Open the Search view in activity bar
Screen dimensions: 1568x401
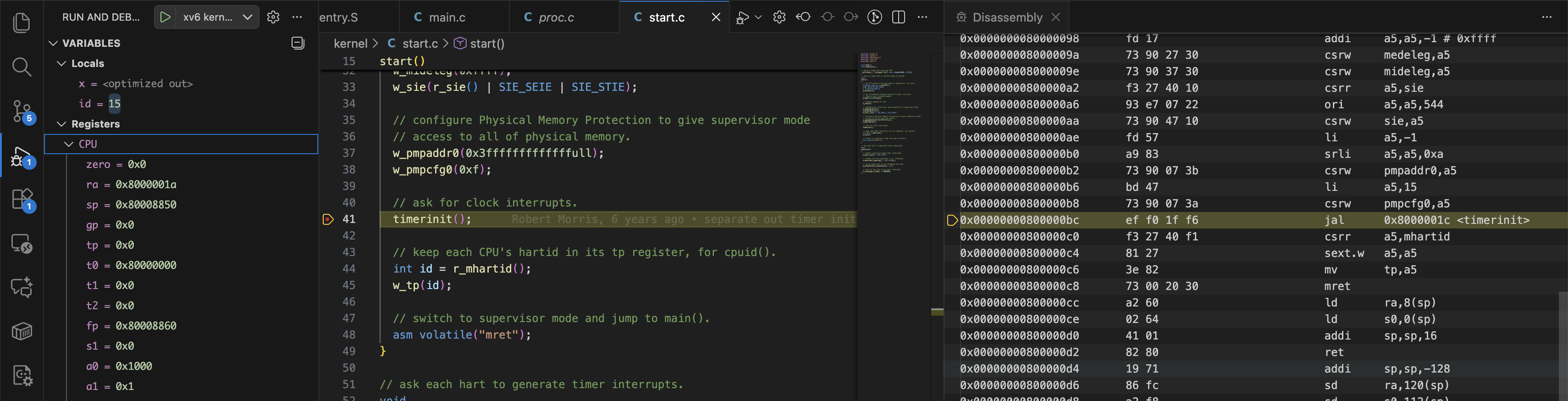point(22,67)
